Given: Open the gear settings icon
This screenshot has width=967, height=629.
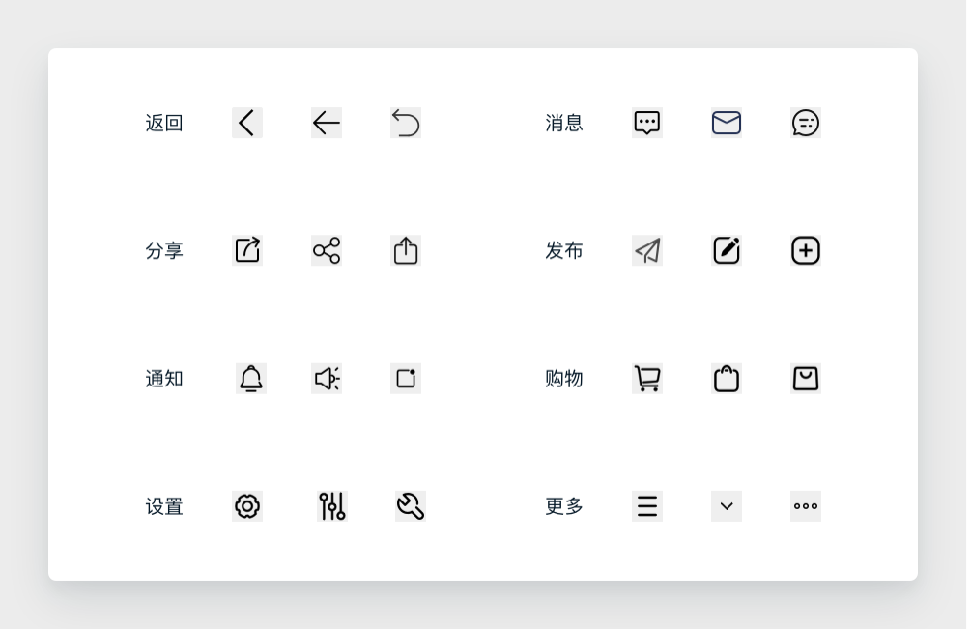Looking at the screenshot, I should click(247, 507).
